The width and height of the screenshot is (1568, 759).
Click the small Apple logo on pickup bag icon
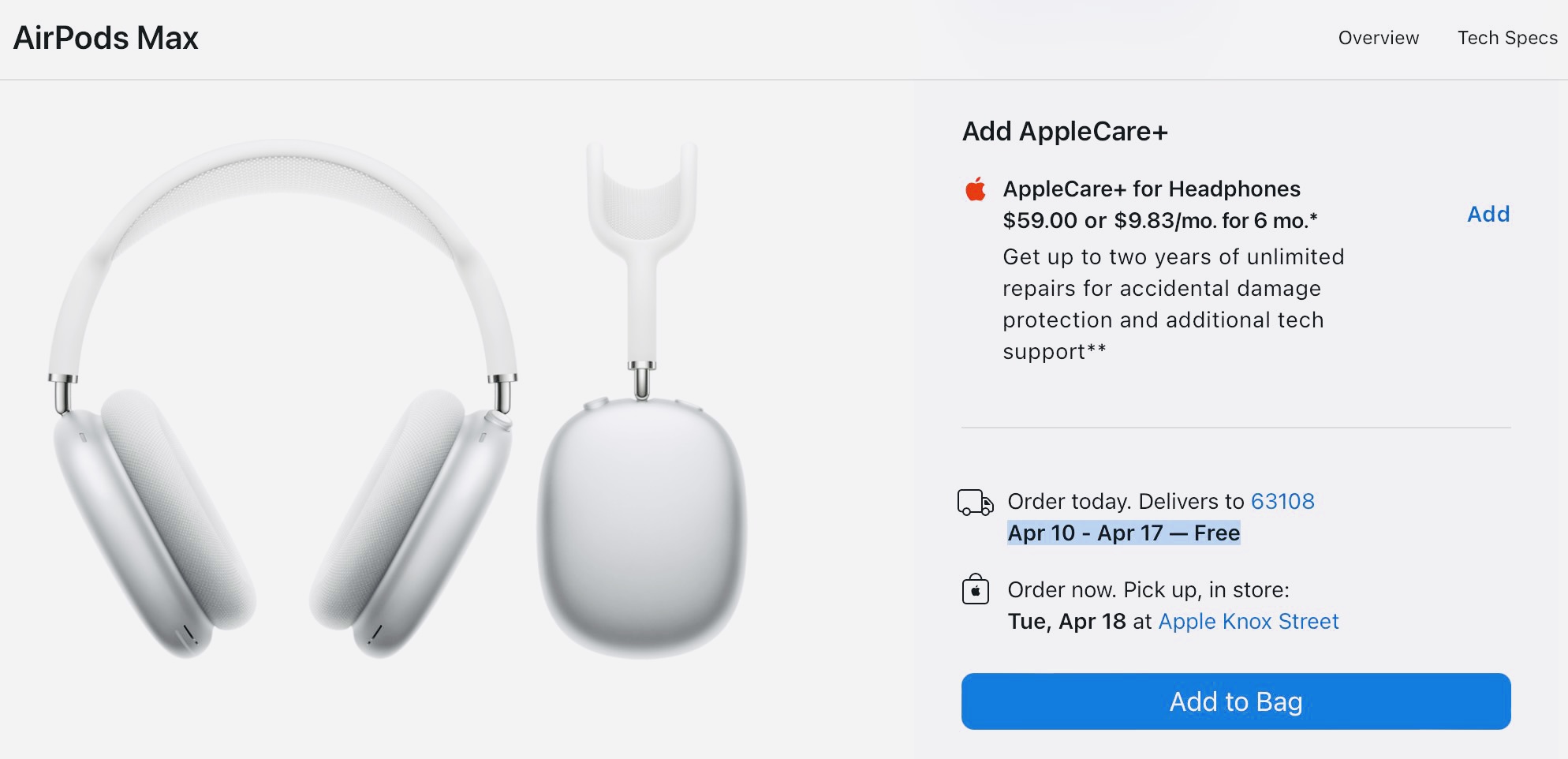975,591
